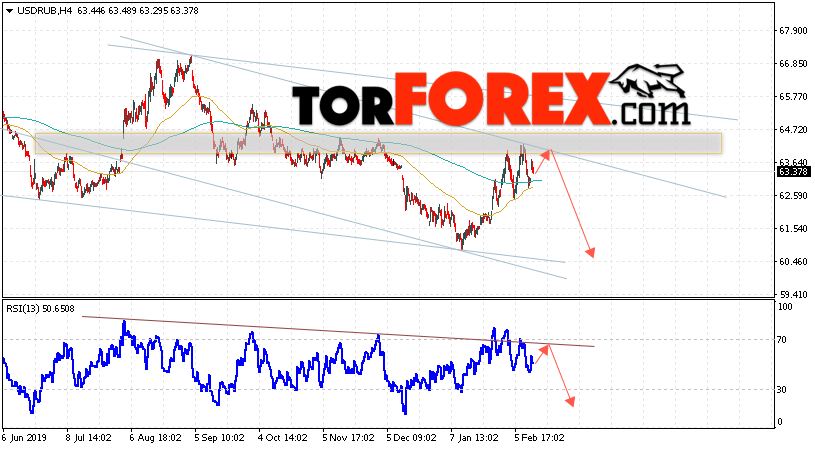Click the RSI 70 level label

point(782,339)
